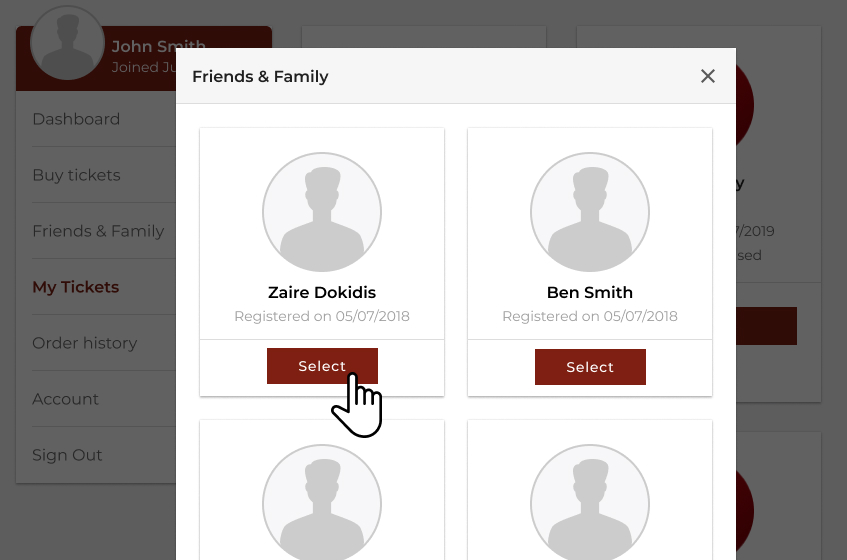
Task: Open Account settings page
Action: pyautogui.click(x=66, y=399)
